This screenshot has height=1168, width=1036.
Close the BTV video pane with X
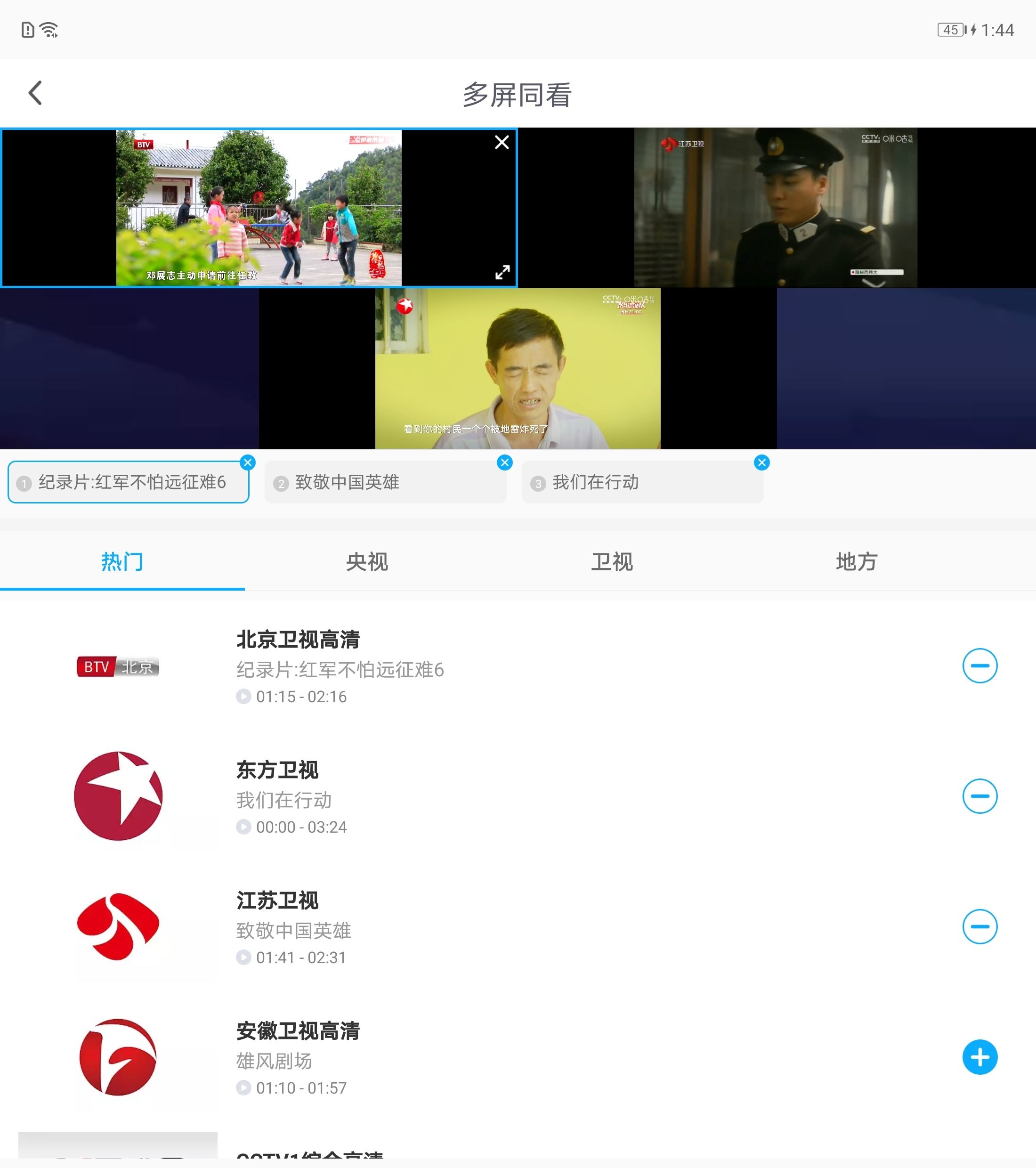pyautogui.click(x=501, y=142)
